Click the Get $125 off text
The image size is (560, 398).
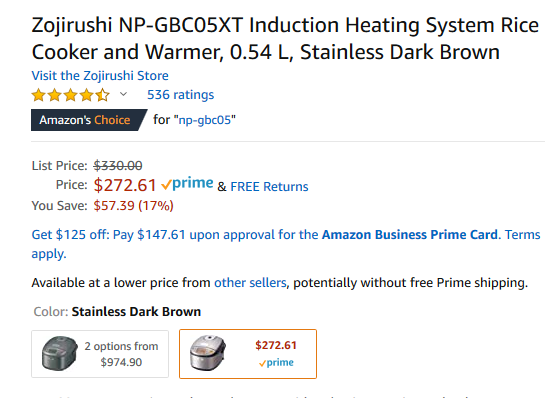pos(70,235)
